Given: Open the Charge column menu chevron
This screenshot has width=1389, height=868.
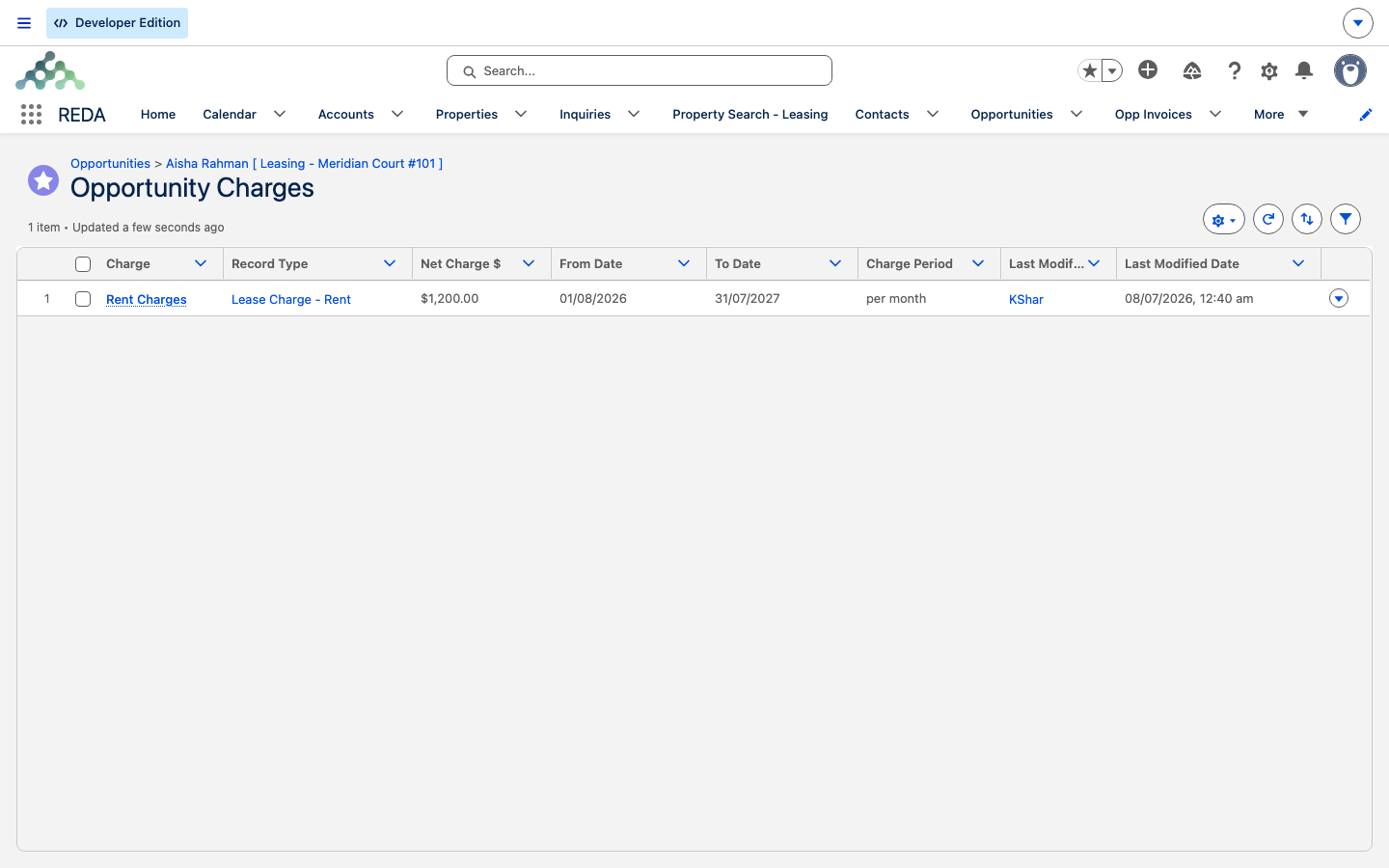Looking at the screenshot, I should [x=201, y=263].
